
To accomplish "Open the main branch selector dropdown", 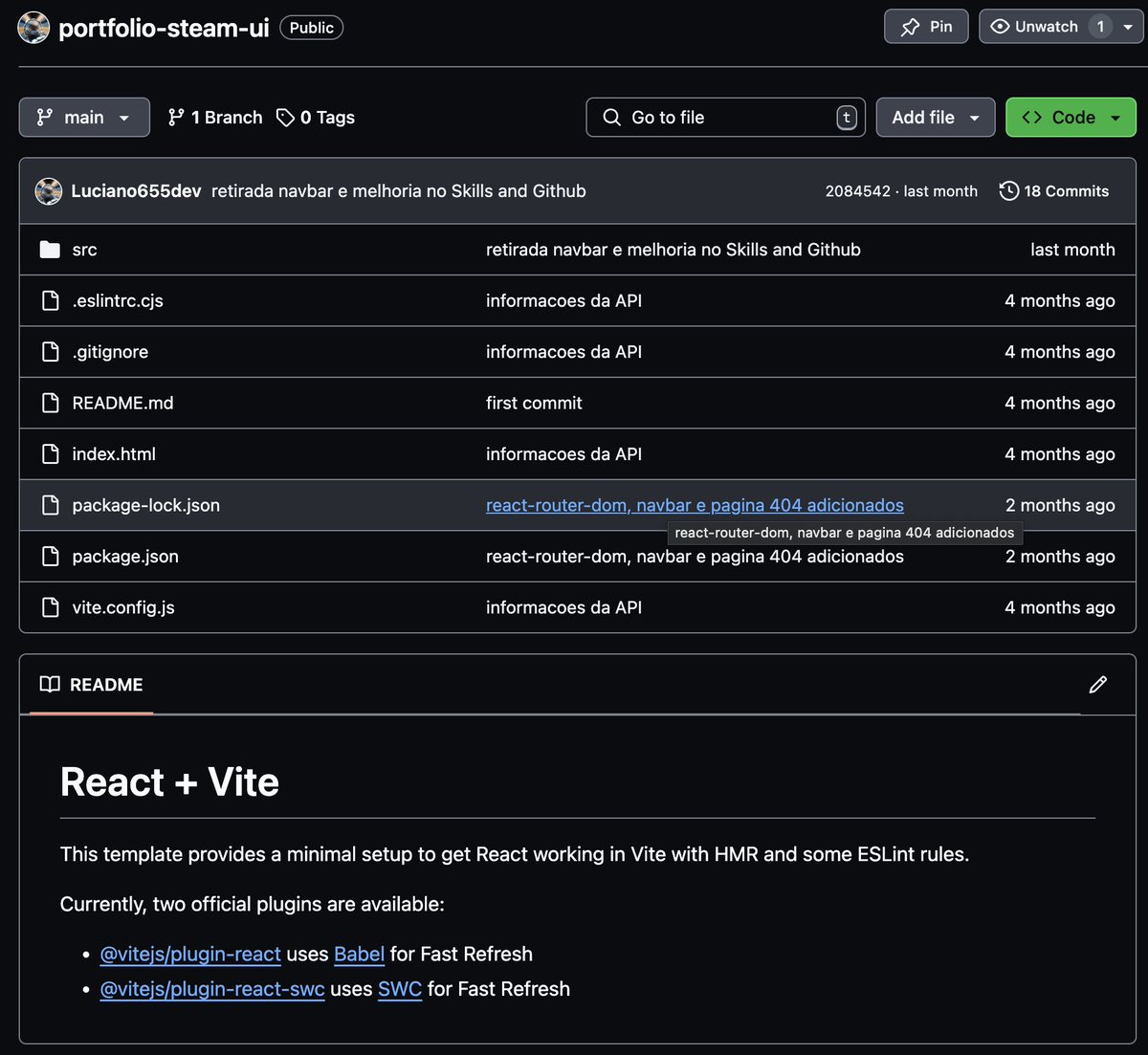I will 84,118.
